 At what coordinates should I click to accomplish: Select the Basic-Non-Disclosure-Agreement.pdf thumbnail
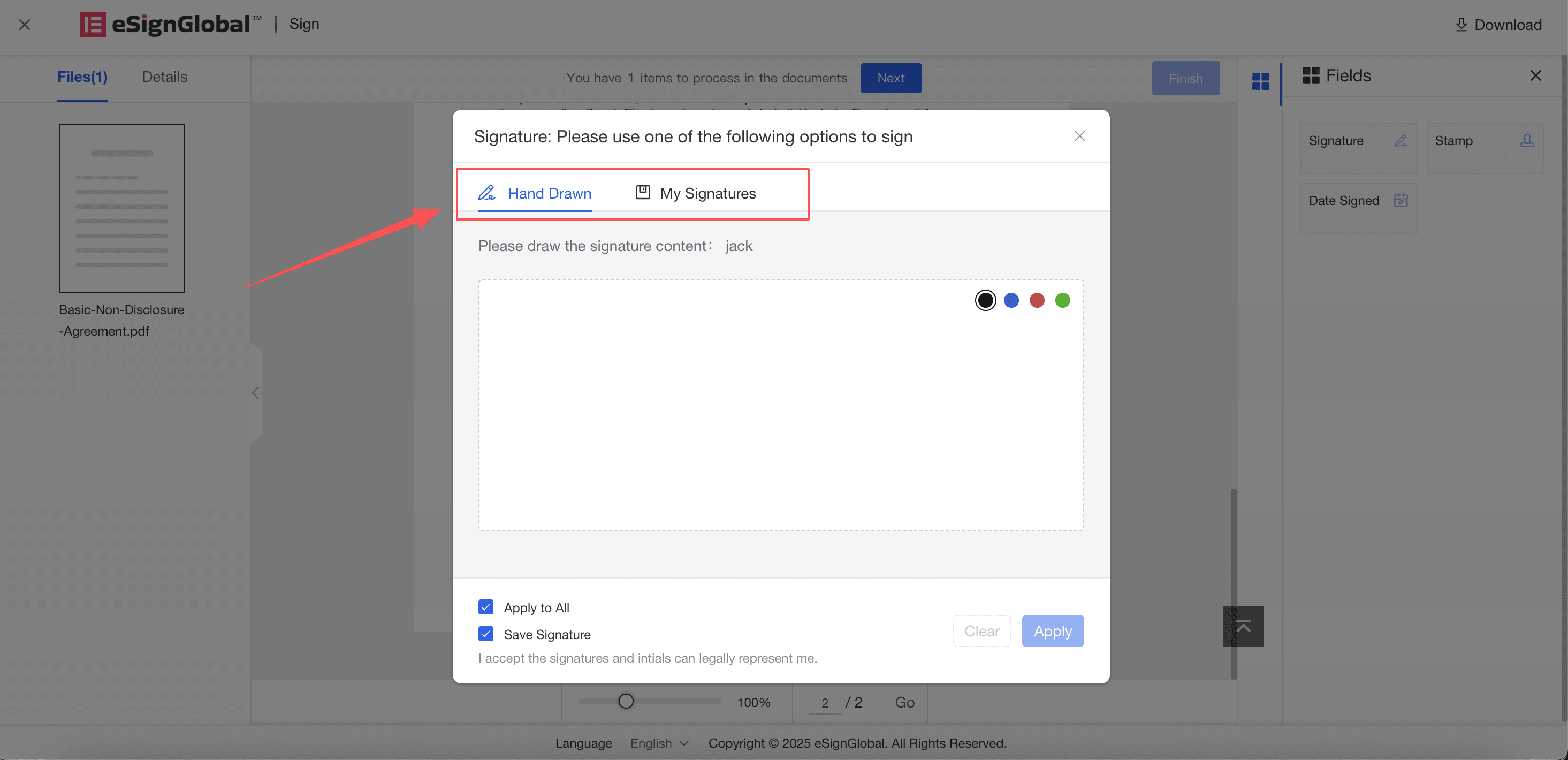[x=121, y=208]
